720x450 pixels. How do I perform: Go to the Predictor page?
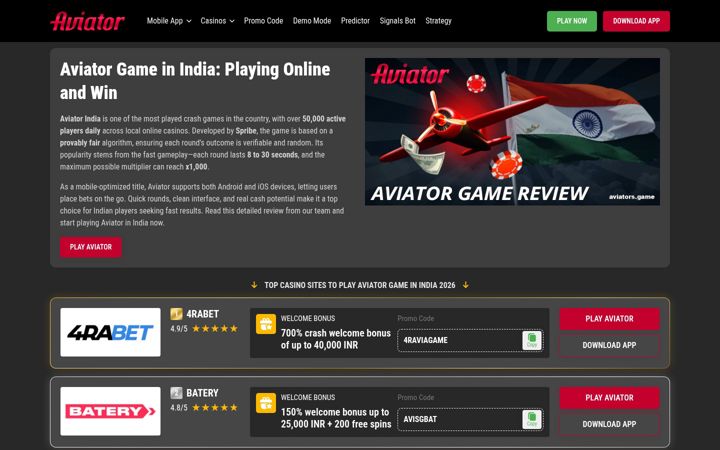tap(355, 21)
